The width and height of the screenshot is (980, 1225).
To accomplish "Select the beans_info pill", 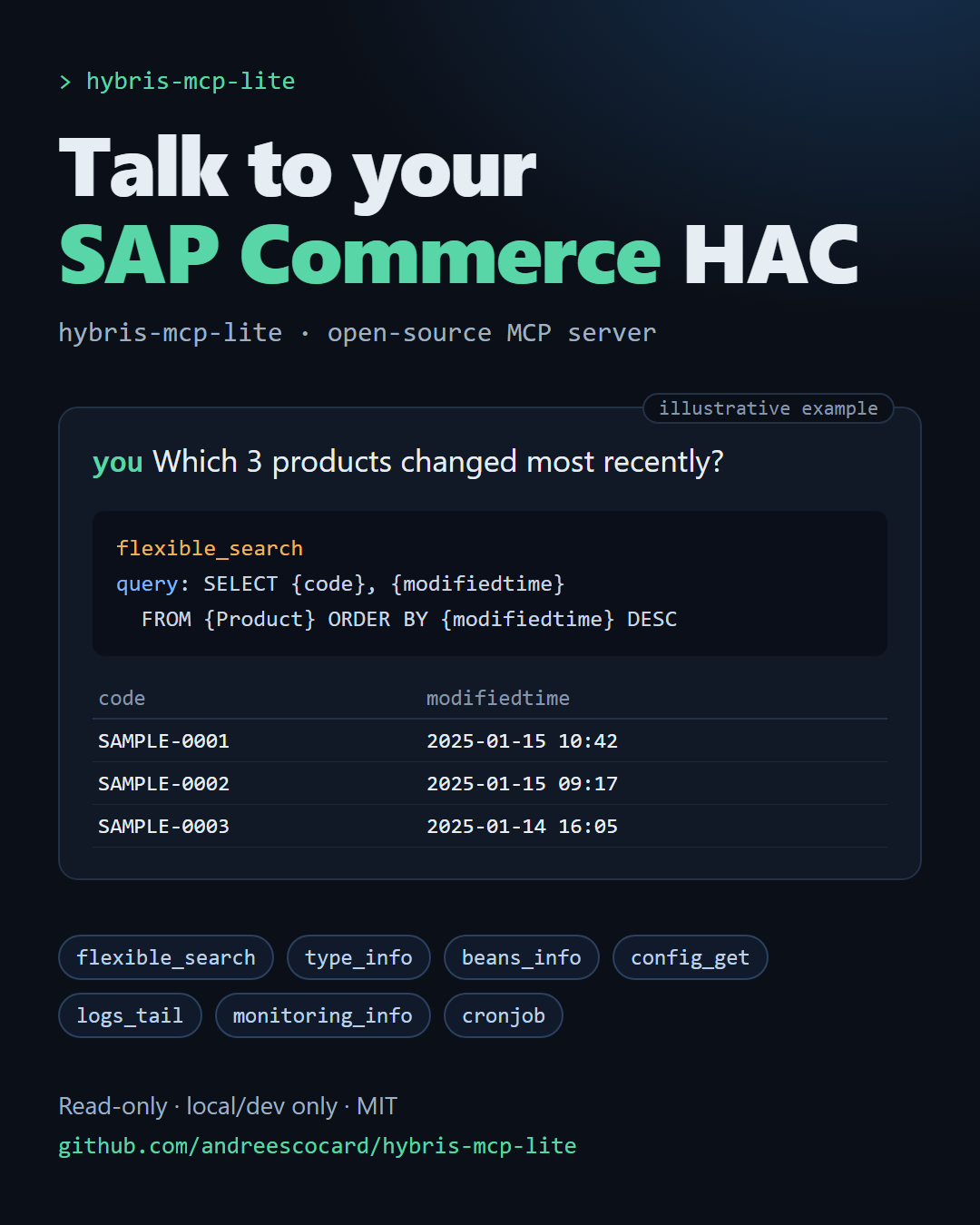I will click(522, 957).
